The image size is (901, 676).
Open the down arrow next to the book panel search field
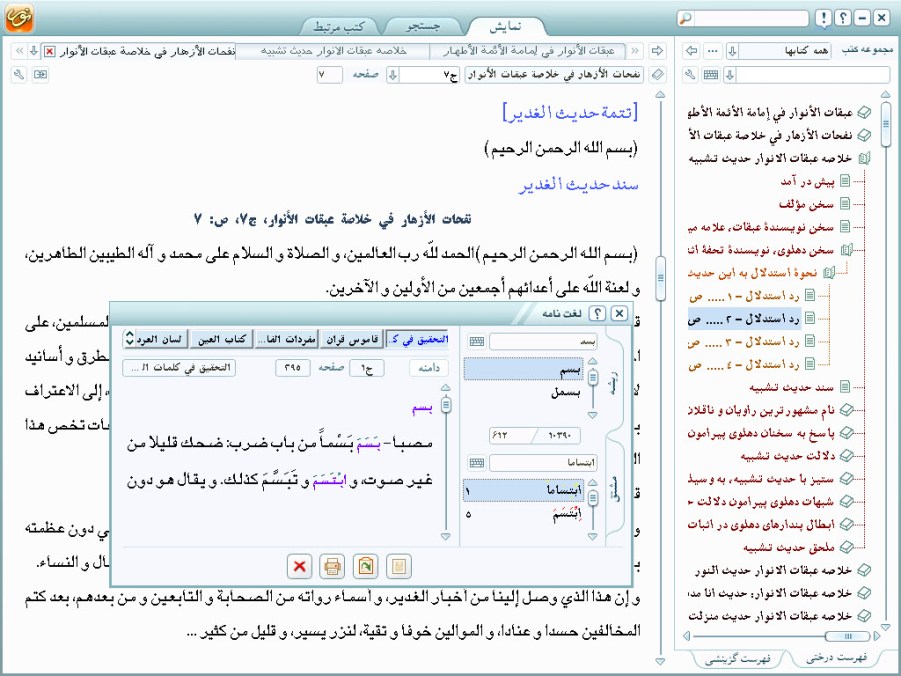(x=730, y=75)
